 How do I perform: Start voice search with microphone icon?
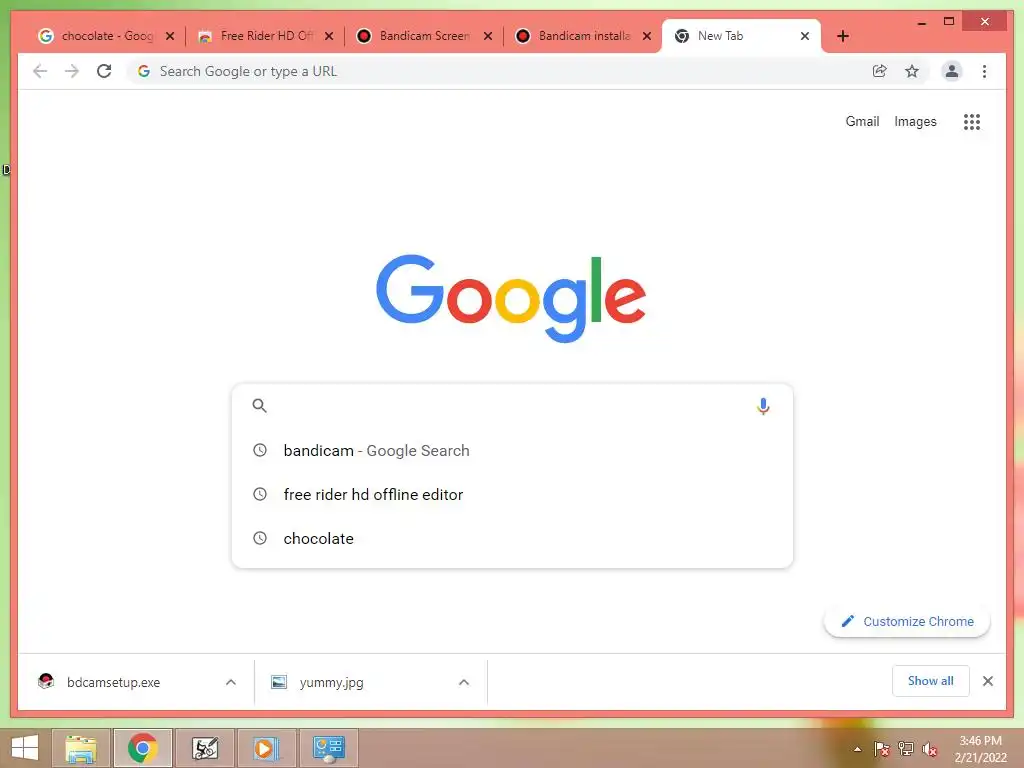(763, 406)
